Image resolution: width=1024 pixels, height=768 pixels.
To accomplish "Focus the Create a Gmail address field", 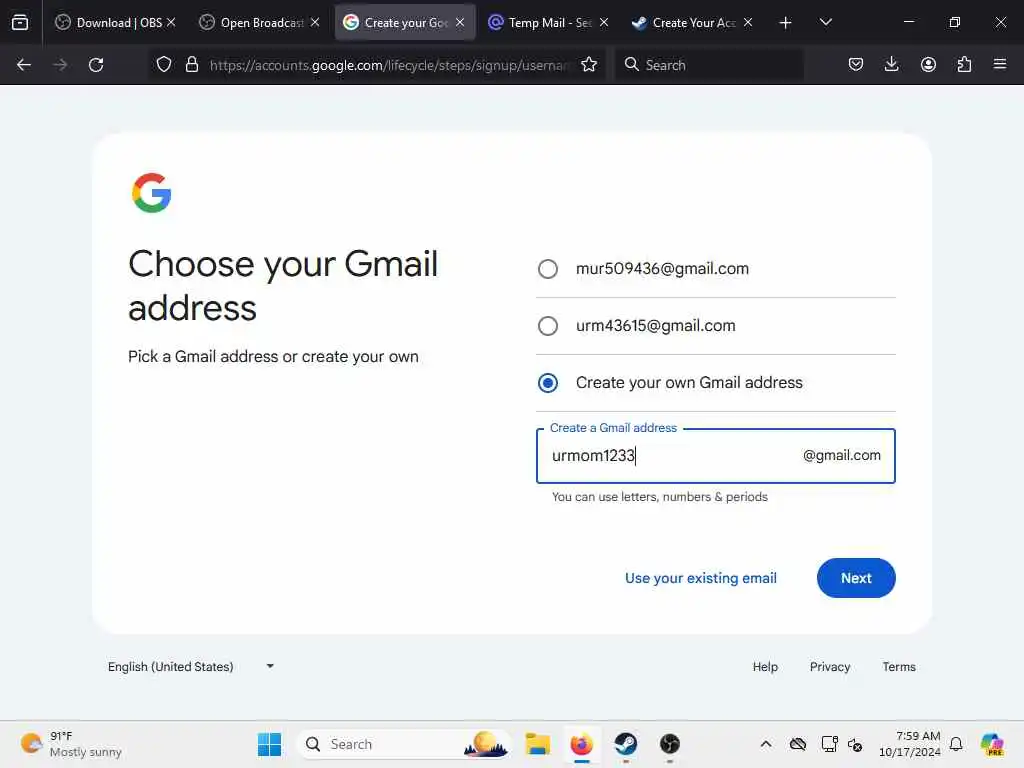I will 716,456.
